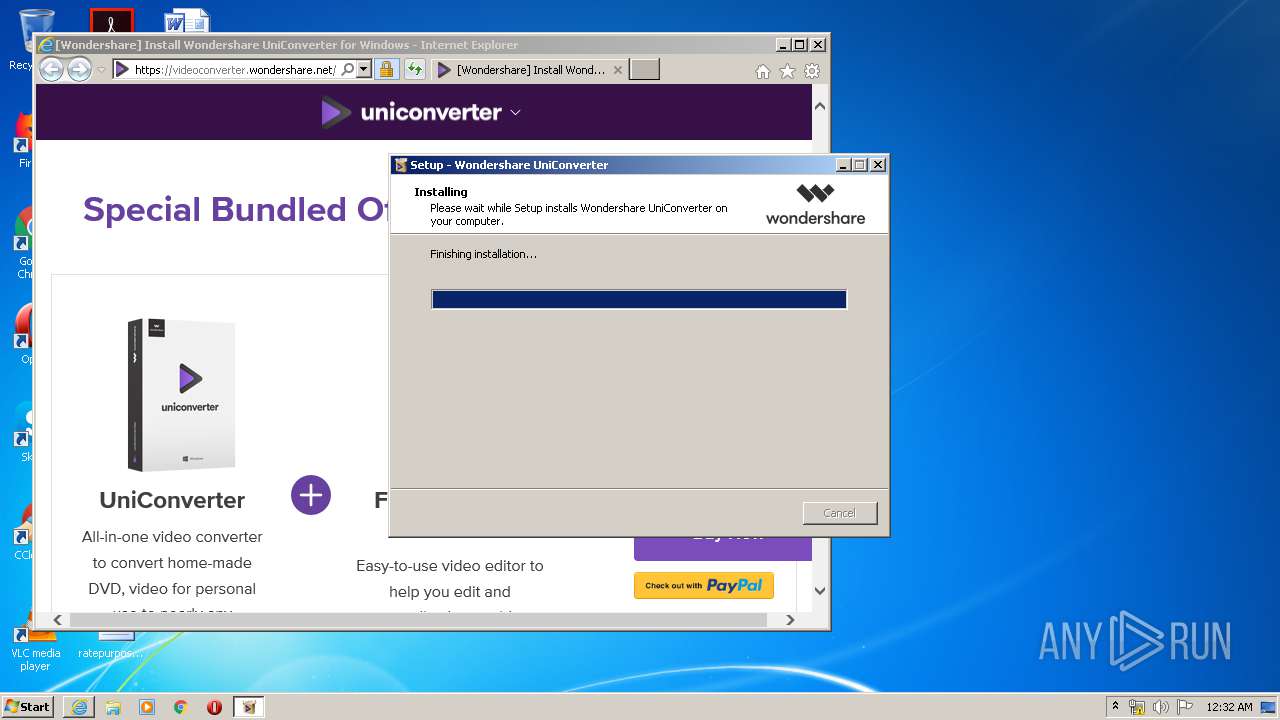Click the setup window title icon
The image size is (1280, 720).
[x=401, y=165]
